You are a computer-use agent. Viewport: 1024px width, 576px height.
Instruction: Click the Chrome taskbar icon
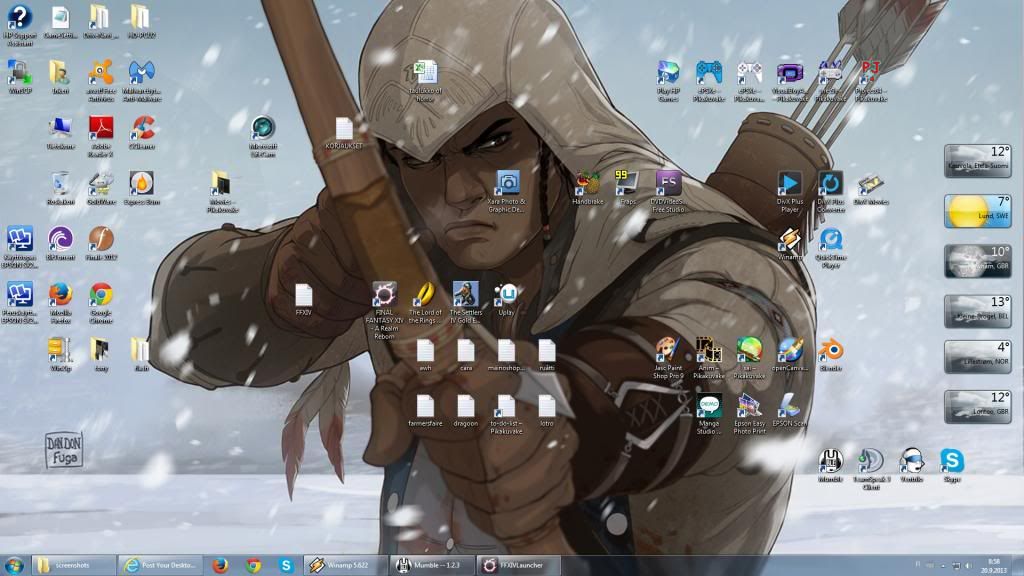click(253, 565)
